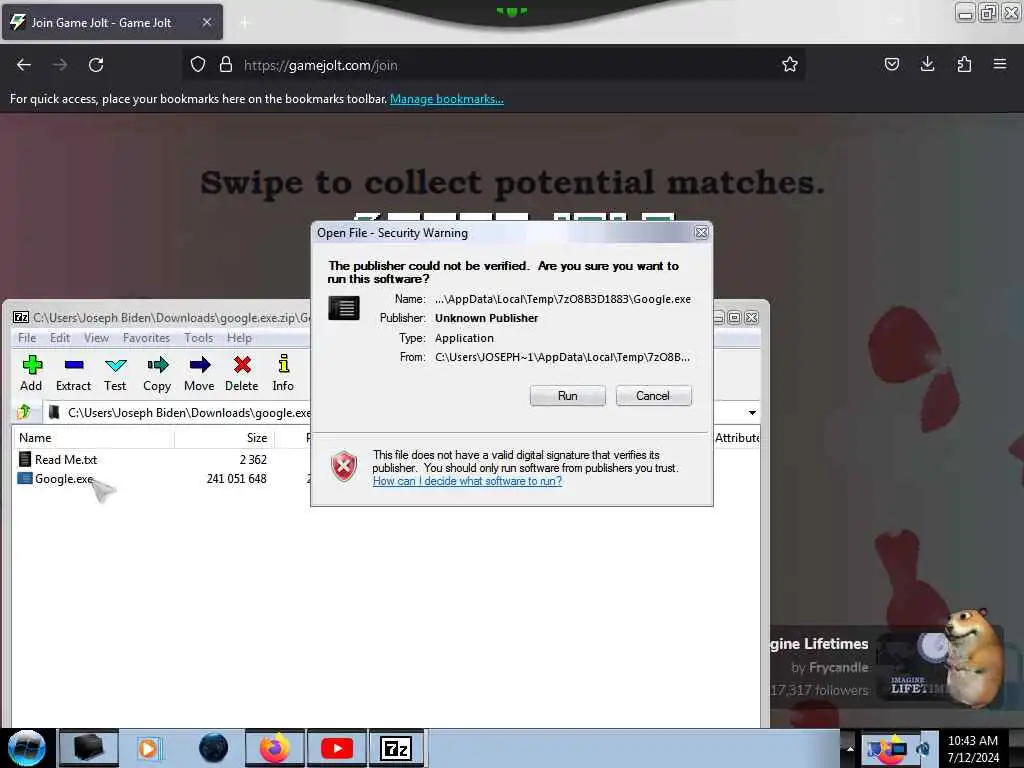The height and width of the screenshot is (768, 1024).
Task: Reload the Game Jolt page
Action: pyautogui.click(x=96, y=65)
